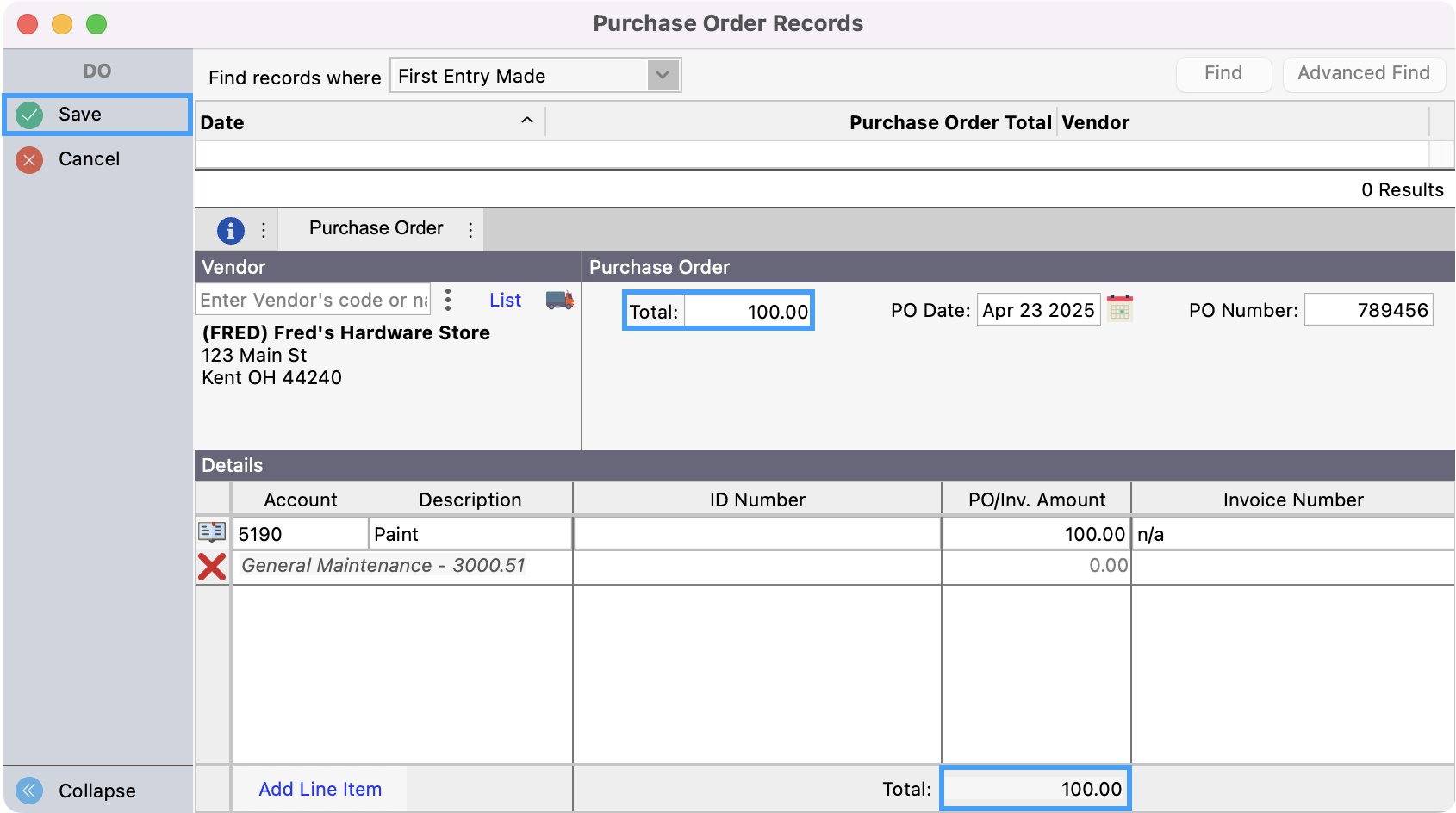The width and height of the screenshot is (1456, 813).
Task: Click the vendor code entry field
Action: click(x=313, y=300)
